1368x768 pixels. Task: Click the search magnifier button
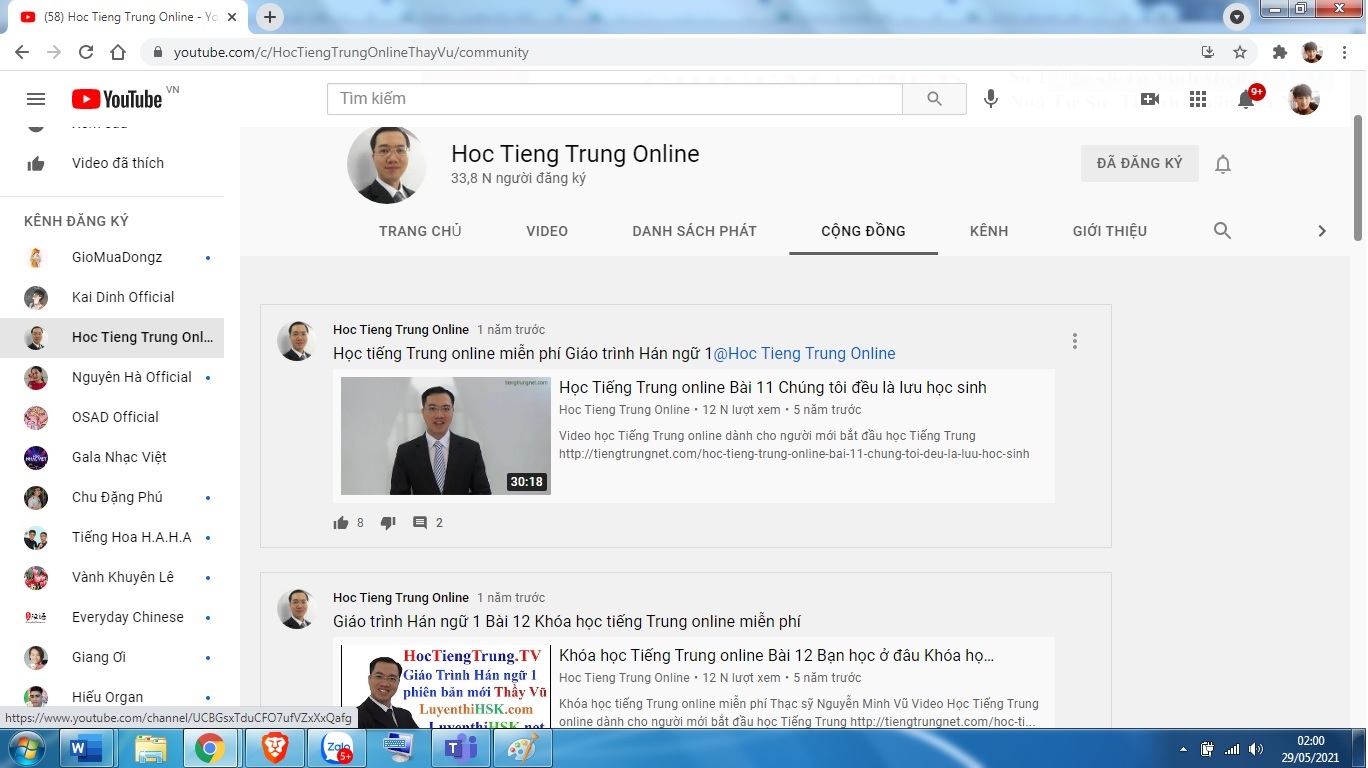click(934, 99)
